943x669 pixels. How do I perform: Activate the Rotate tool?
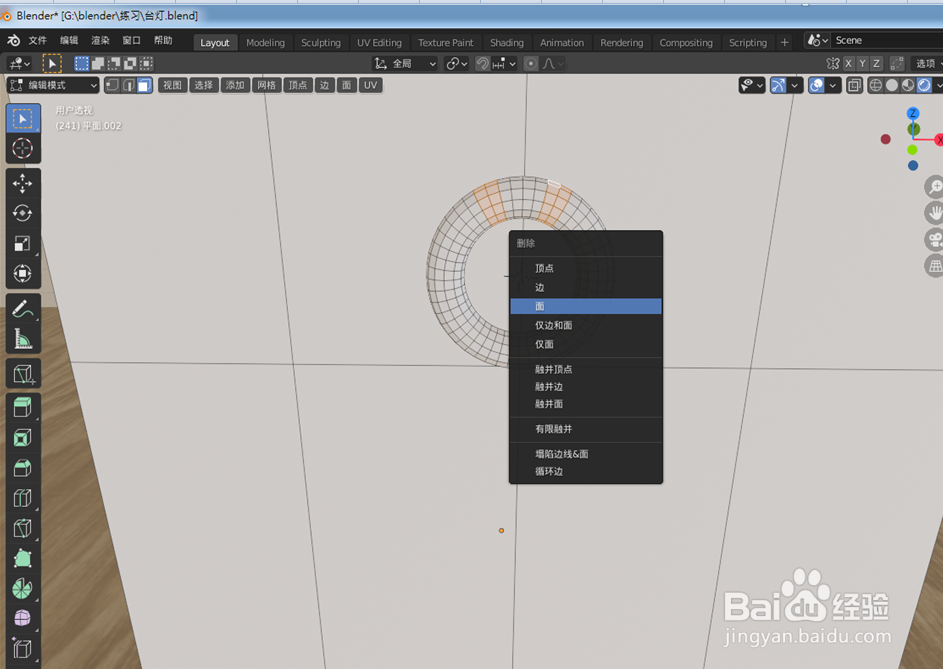(x=23, y=212)
